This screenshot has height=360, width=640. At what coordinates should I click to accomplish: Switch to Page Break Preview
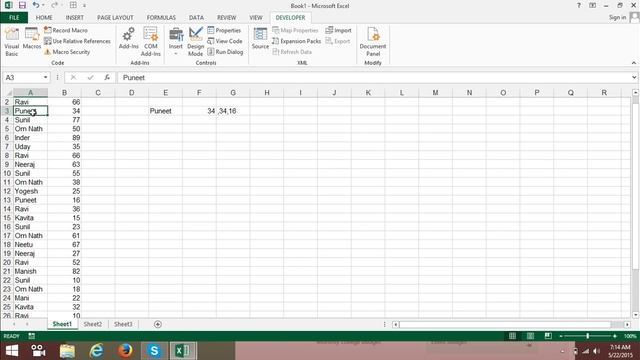pos(548,336)
